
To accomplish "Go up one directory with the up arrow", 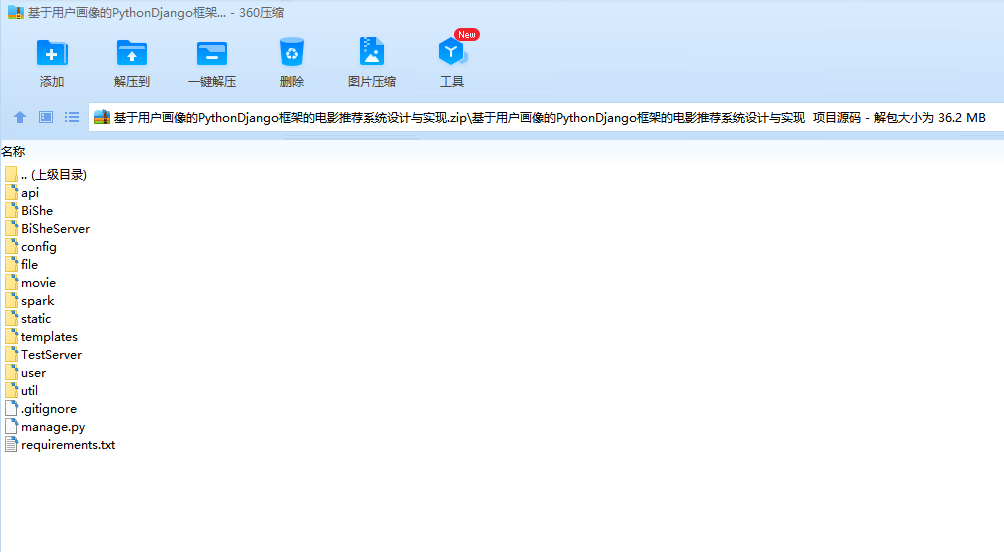I will [x=20, y=117].
